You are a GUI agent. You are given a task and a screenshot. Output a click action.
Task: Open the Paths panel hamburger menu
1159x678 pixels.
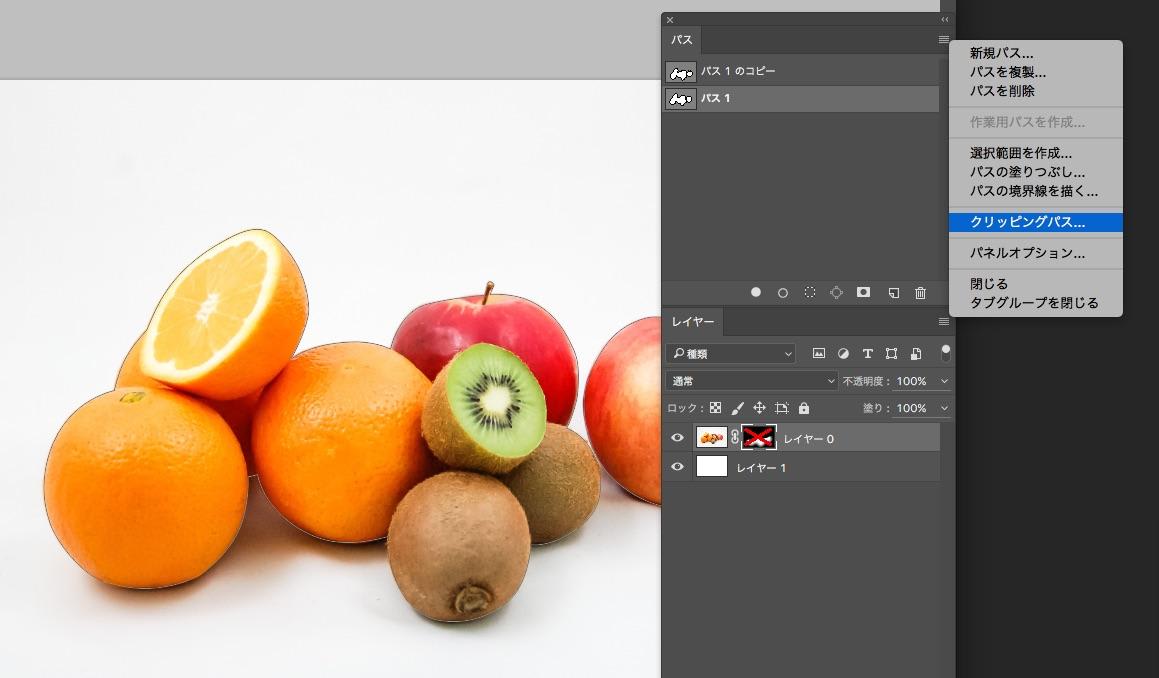pos(943,40)
